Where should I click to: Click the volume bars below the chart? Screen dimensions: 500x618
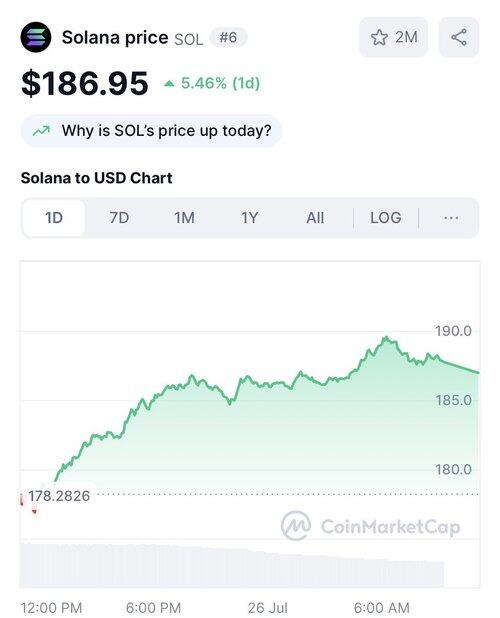232,566
